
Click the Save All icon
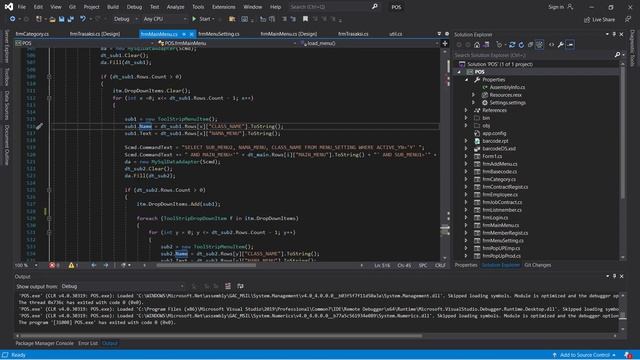tap(71, 19)
